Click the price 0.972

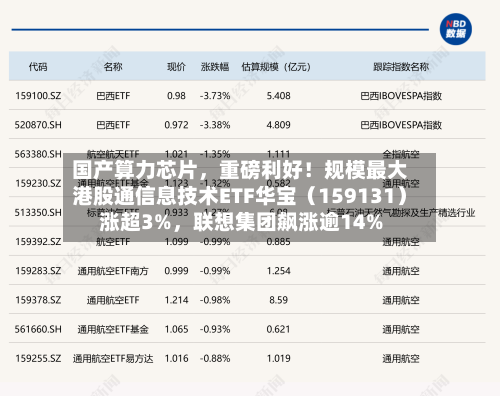pyautogui.click(x=176, y=125)
